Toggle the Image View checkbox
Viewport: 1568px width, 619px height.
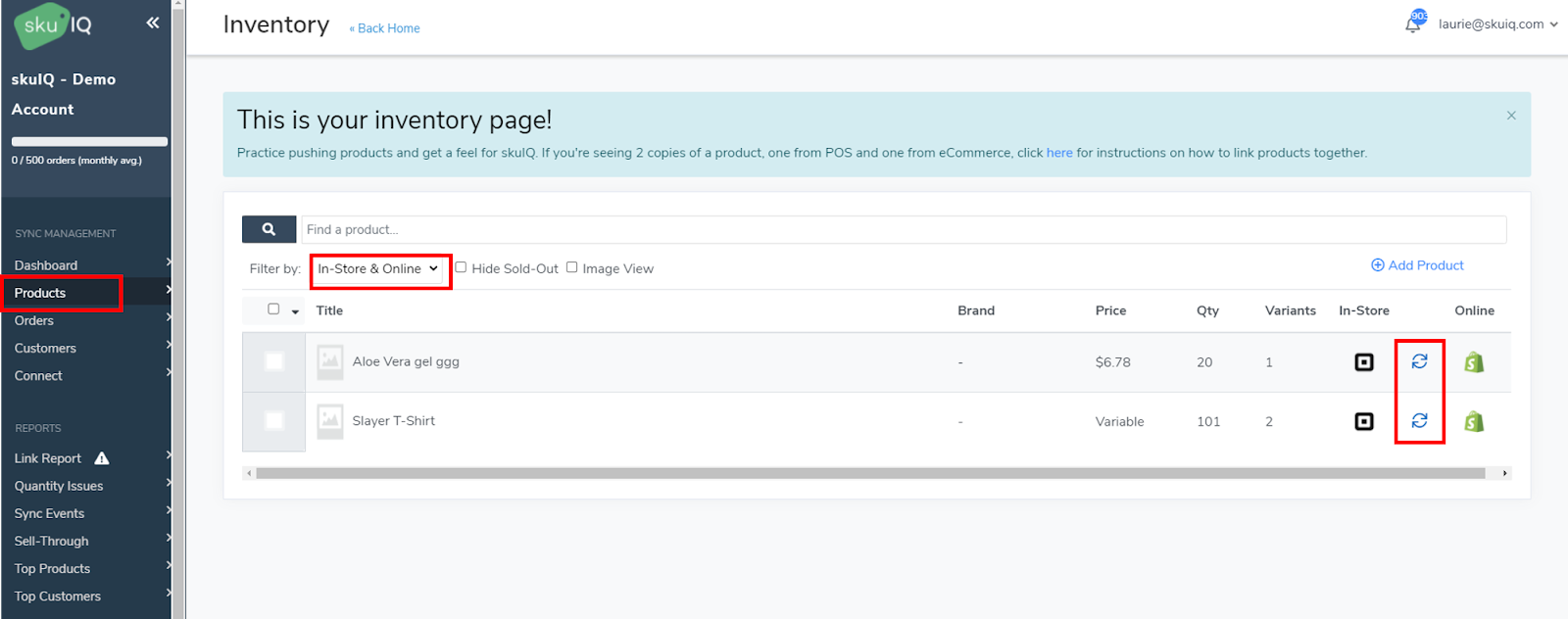pos(571,267)
